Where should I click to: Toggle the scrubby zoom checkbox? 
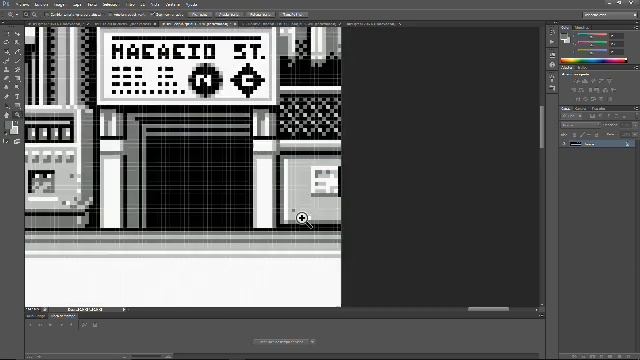click(x=152, y=15)
